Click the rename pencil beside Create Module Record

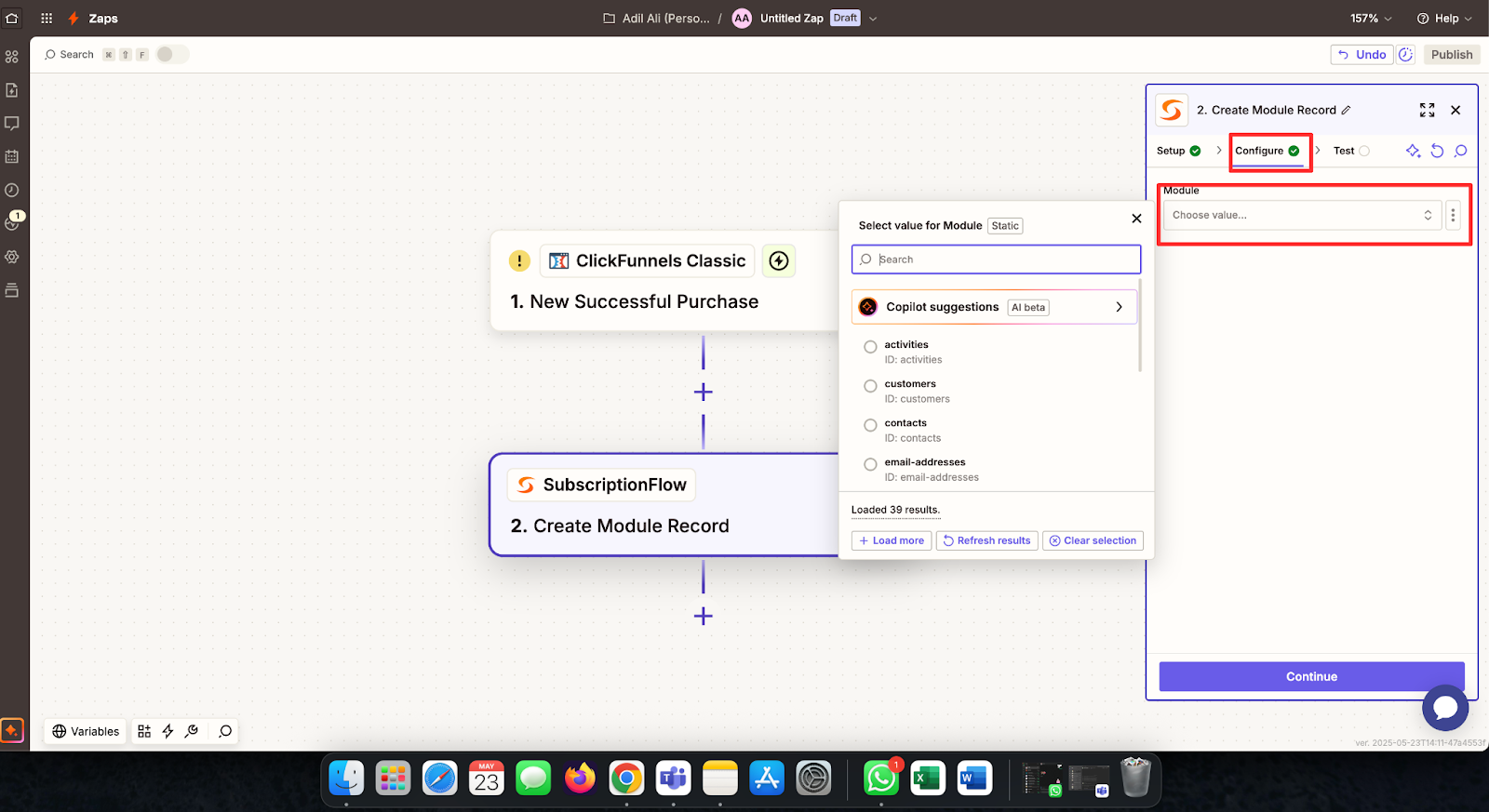(1346, 110)
